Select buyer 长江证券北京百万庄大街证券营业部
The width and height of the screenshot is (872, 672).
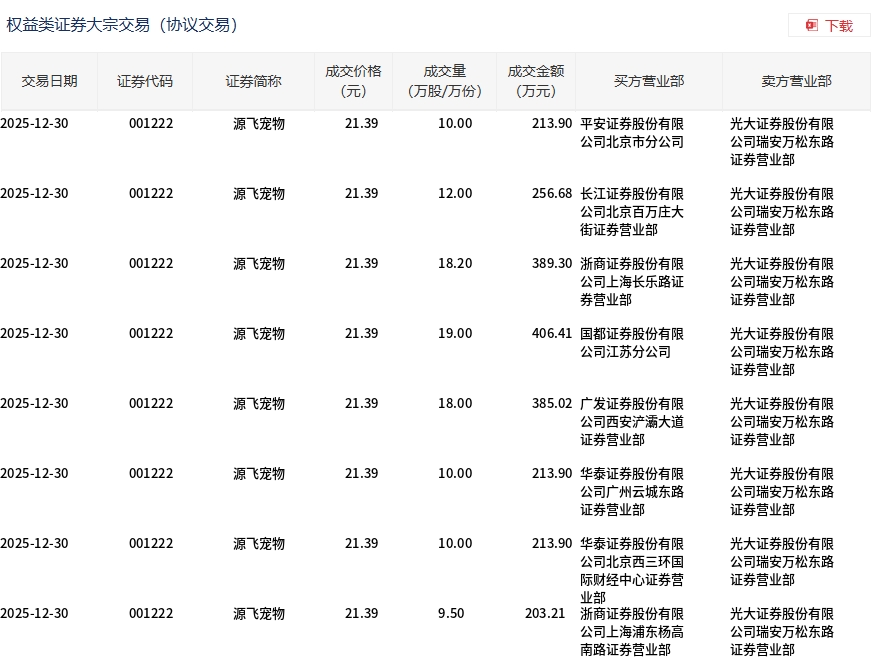[632, 212]
